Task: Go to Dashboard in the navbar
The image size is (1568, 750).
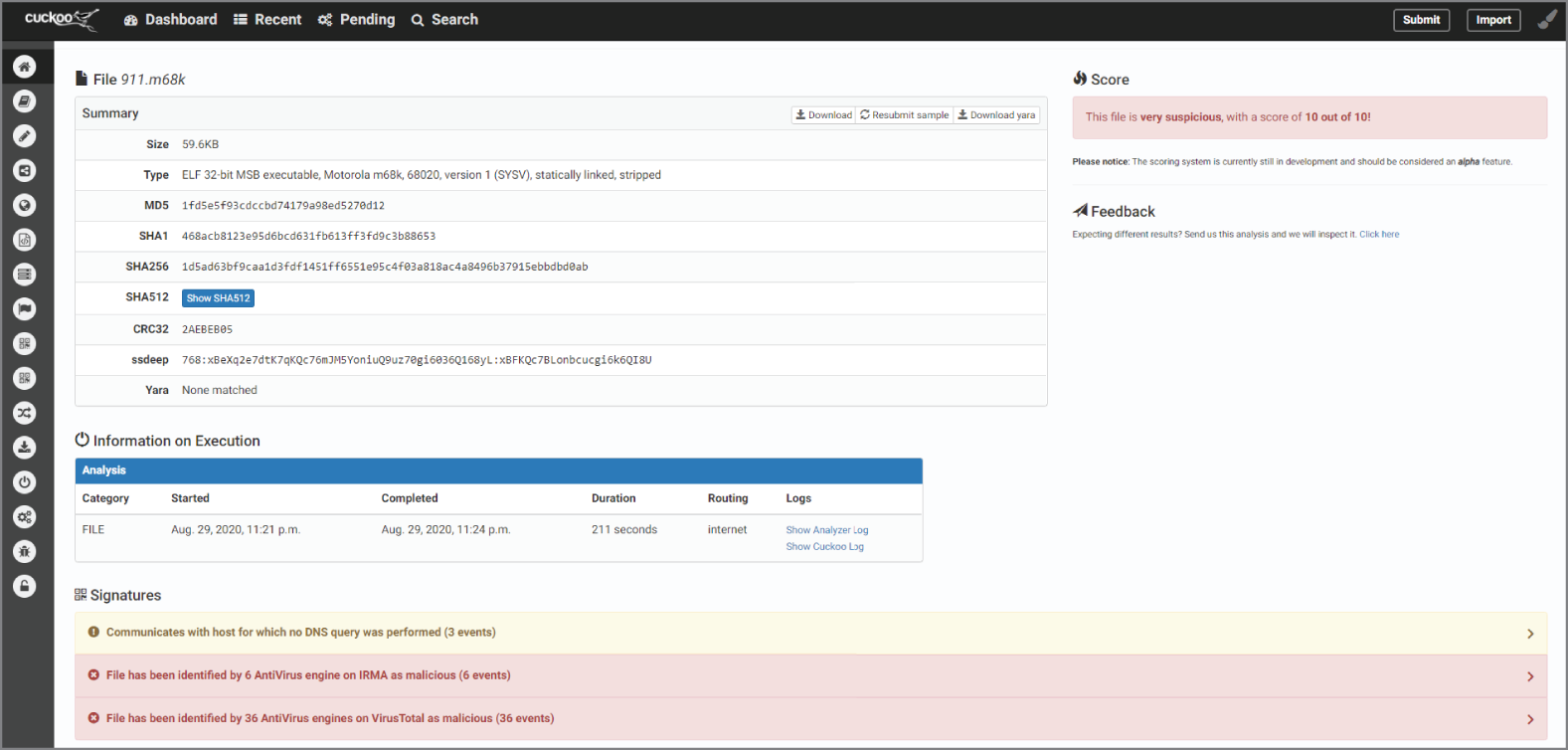Action: coord(170,20)
